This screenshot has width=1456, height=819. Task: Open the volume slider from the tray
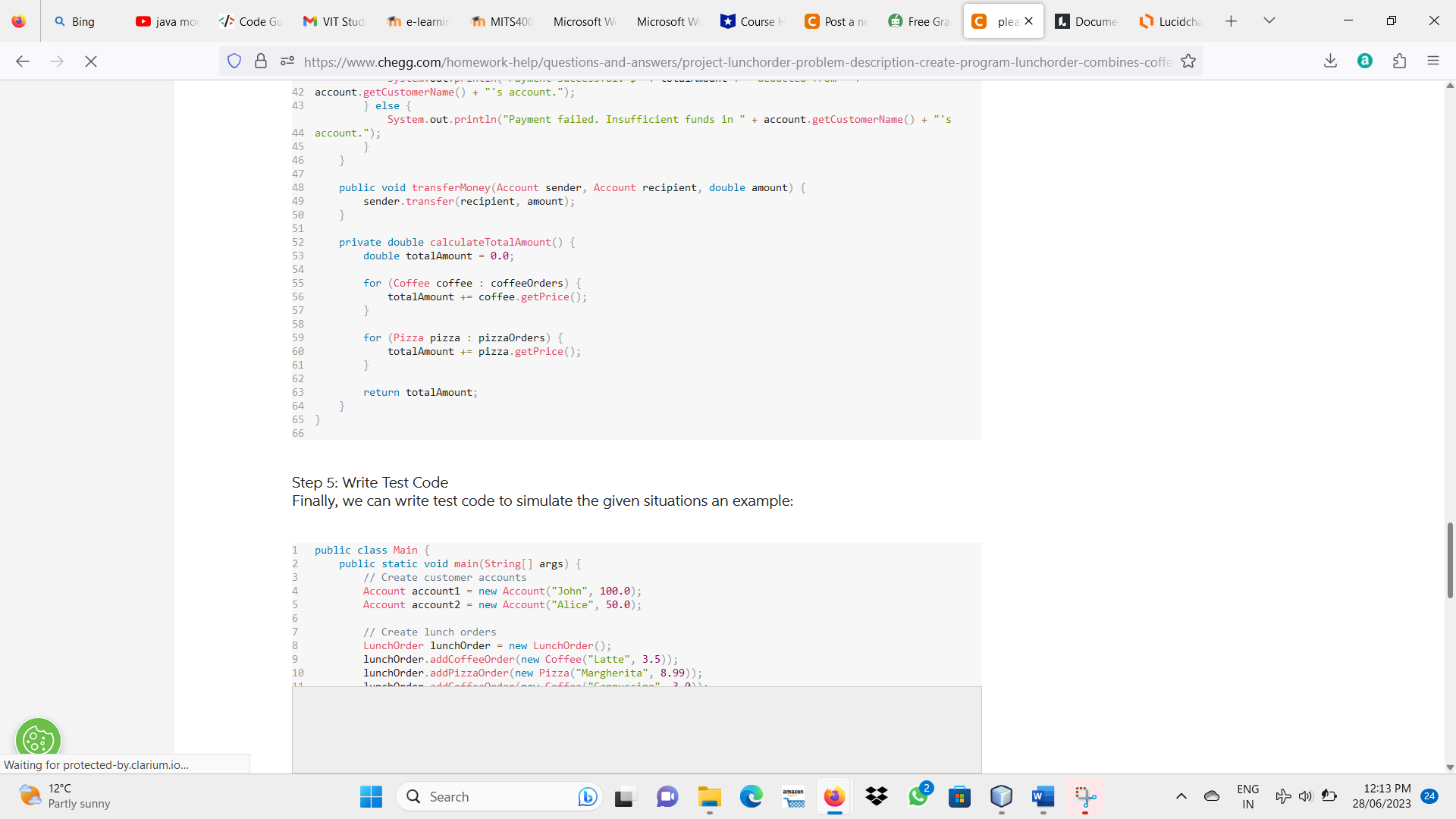pos(1306,796)
